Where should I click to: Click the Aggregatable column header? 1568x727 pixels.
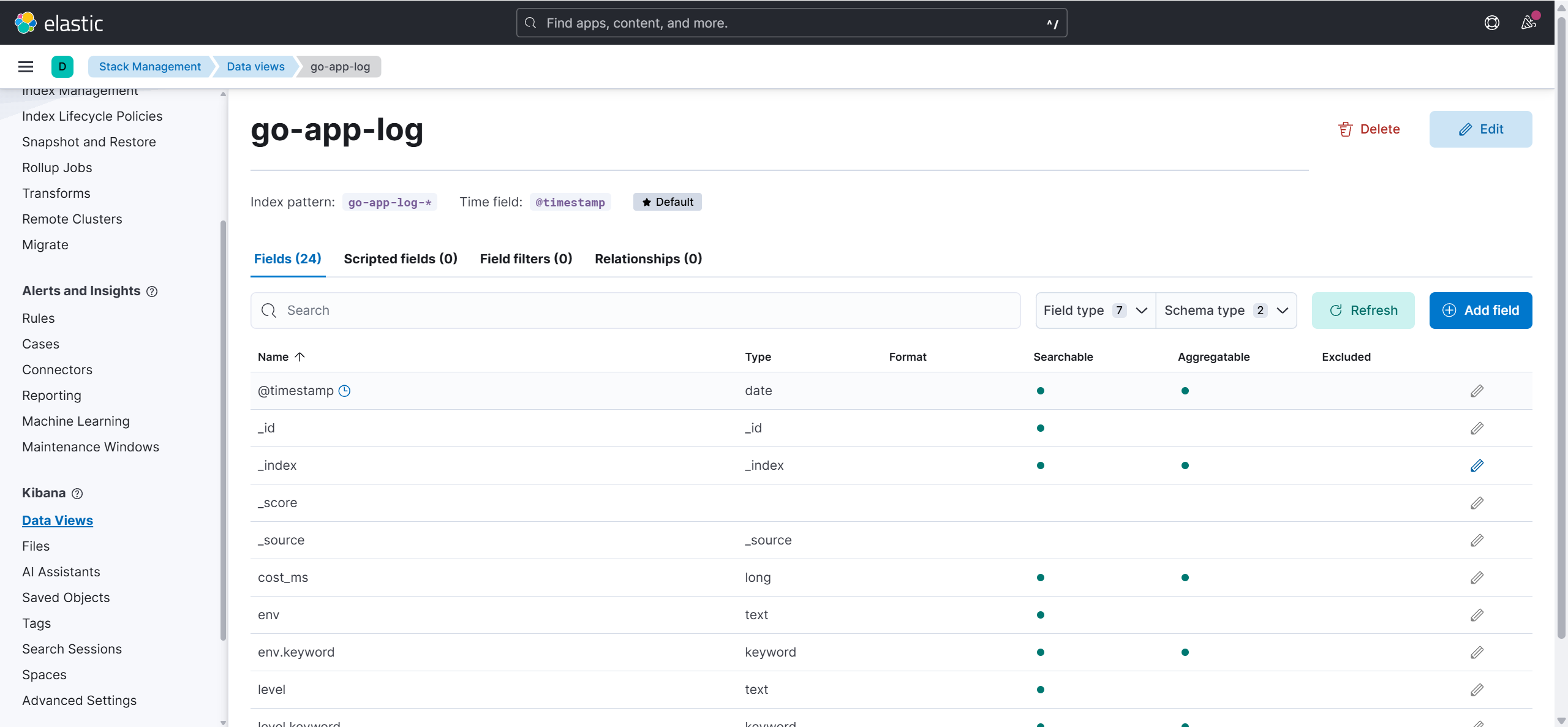point(1213,357)
